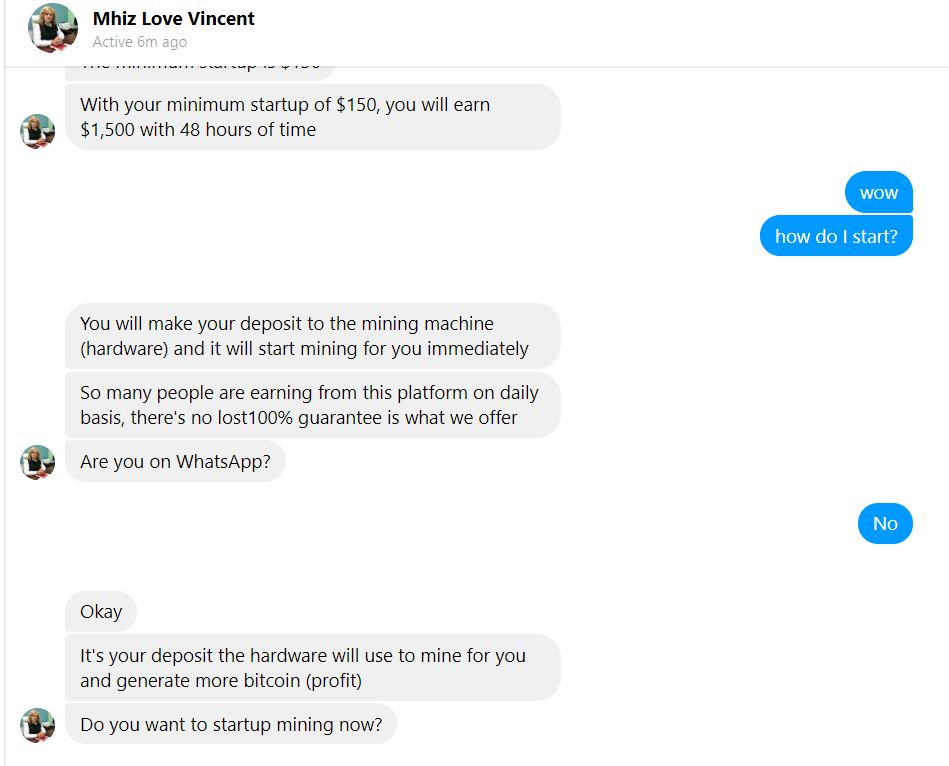
Task: Click the Mhiz Love Vincent contact name
Action: [174, 19]
